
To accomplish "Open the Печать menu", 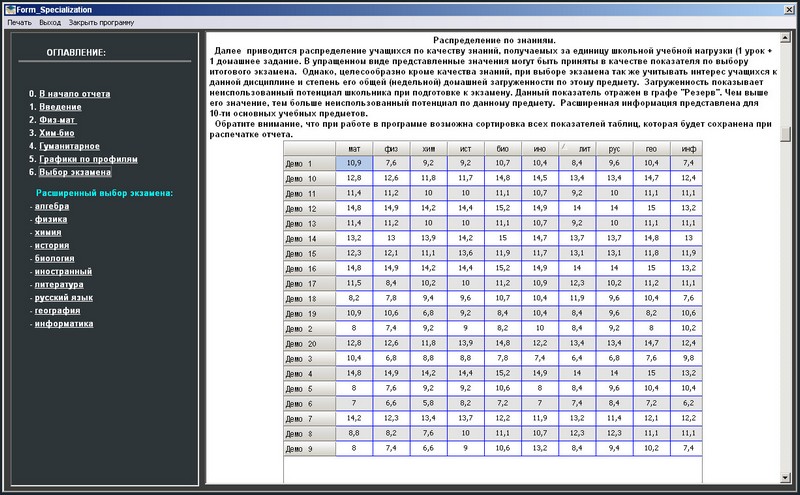I will 19,21.
